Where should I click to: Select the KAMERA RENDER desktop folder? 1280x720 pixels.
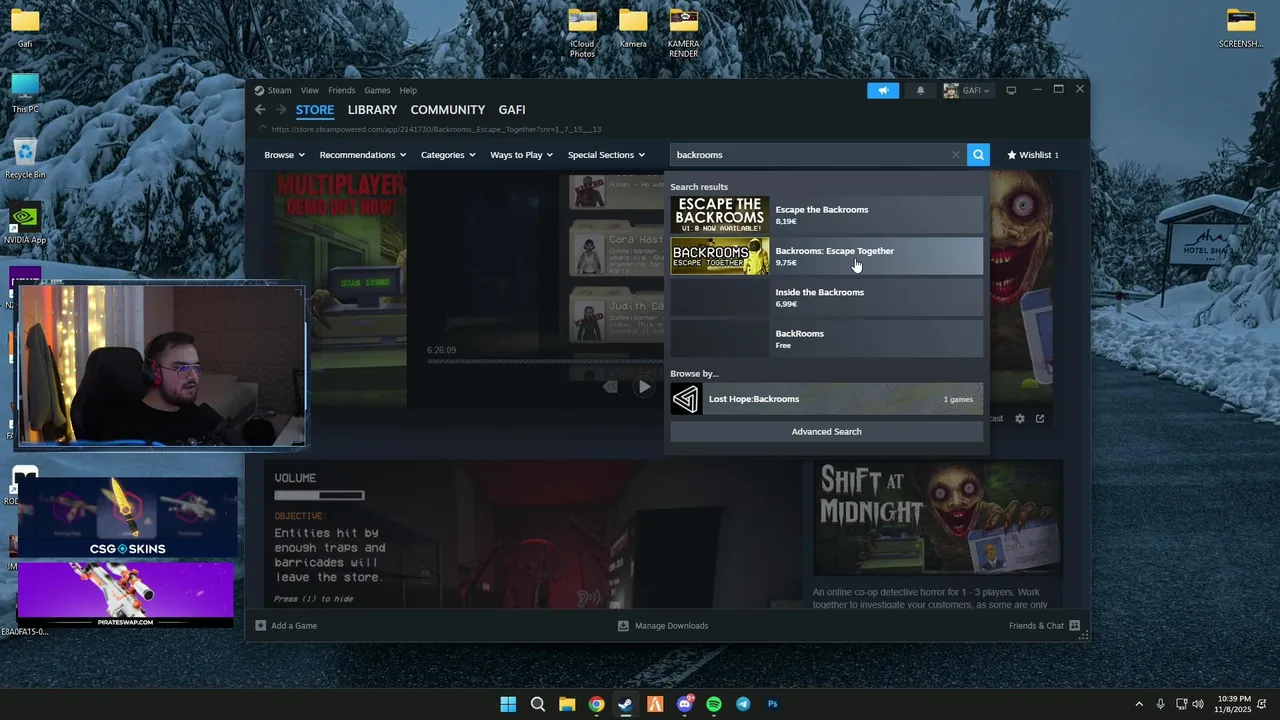pyautogui.click(x=684, y=32)
